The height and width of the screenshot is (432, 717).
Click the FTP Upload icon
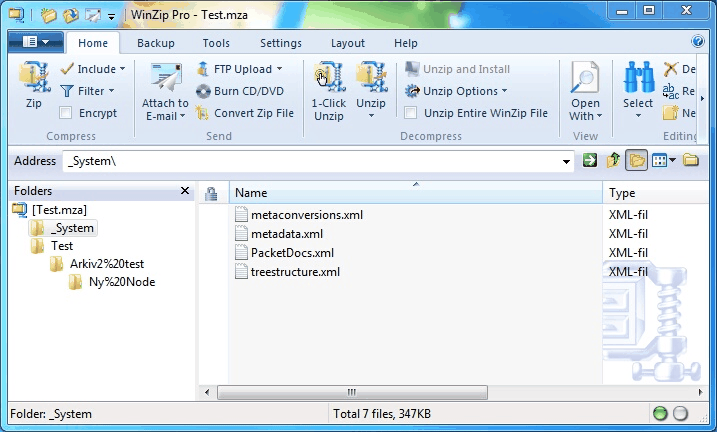[202, 69]
